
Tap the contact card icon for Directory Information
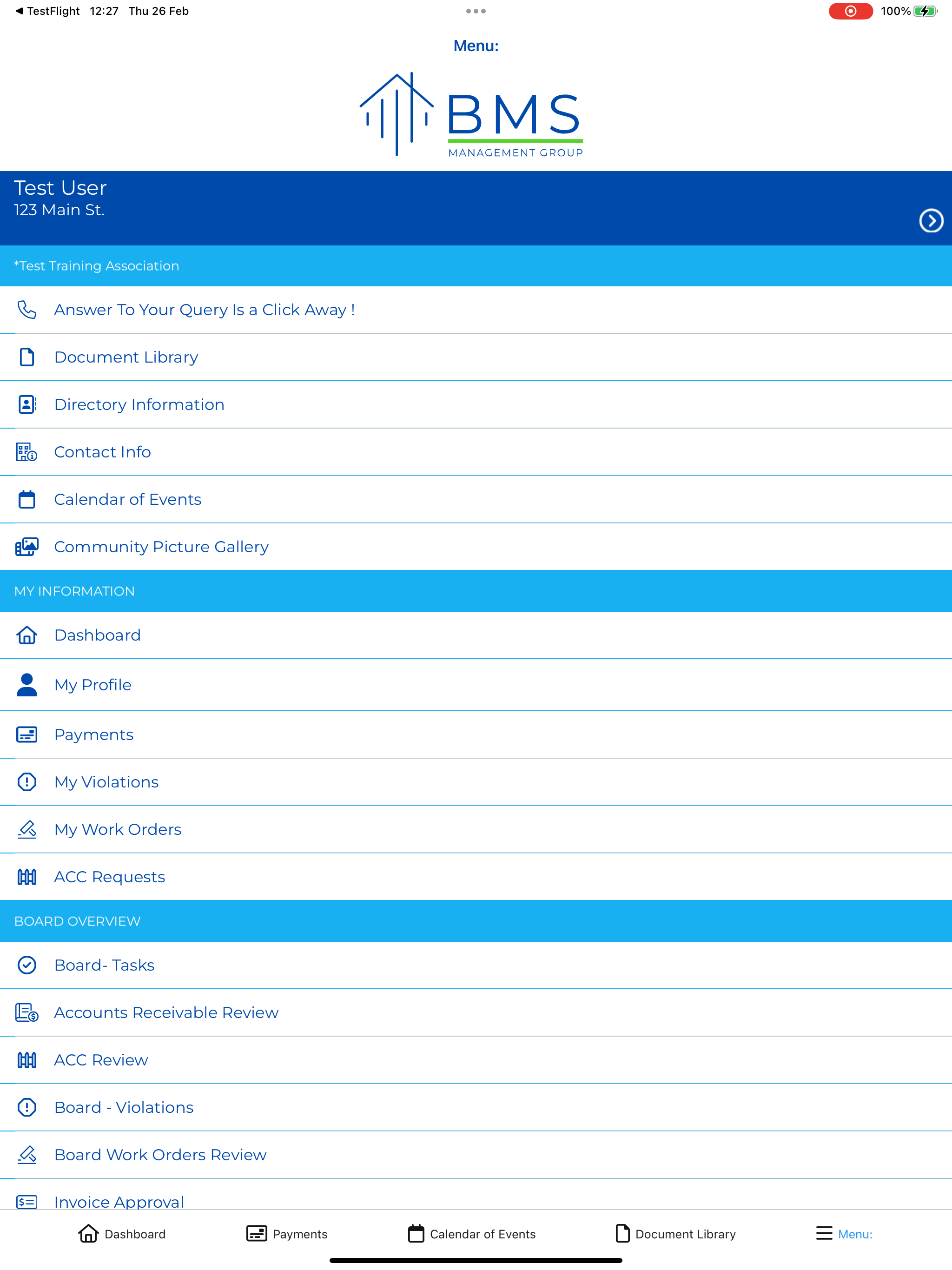tap(26, 404)
